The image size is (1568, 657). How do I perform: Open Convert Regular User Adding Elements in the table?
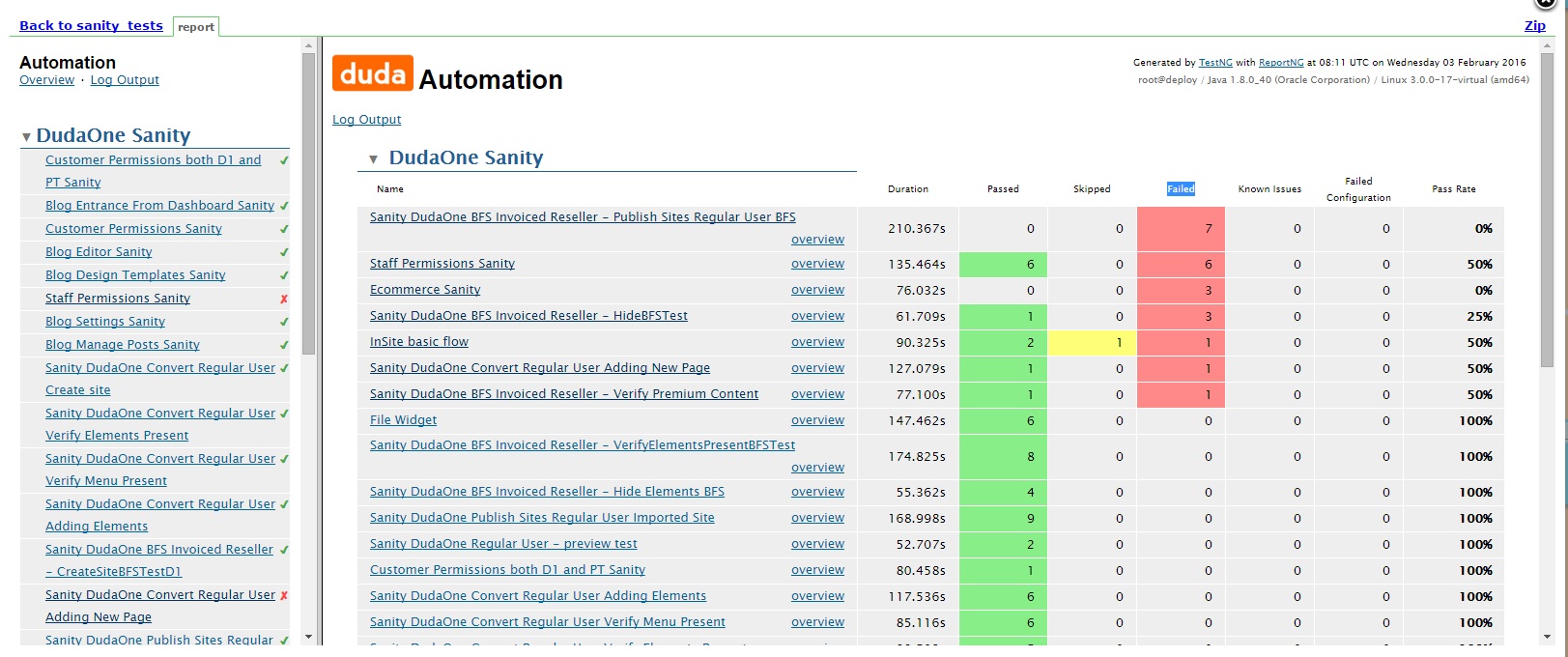(538, 596)
